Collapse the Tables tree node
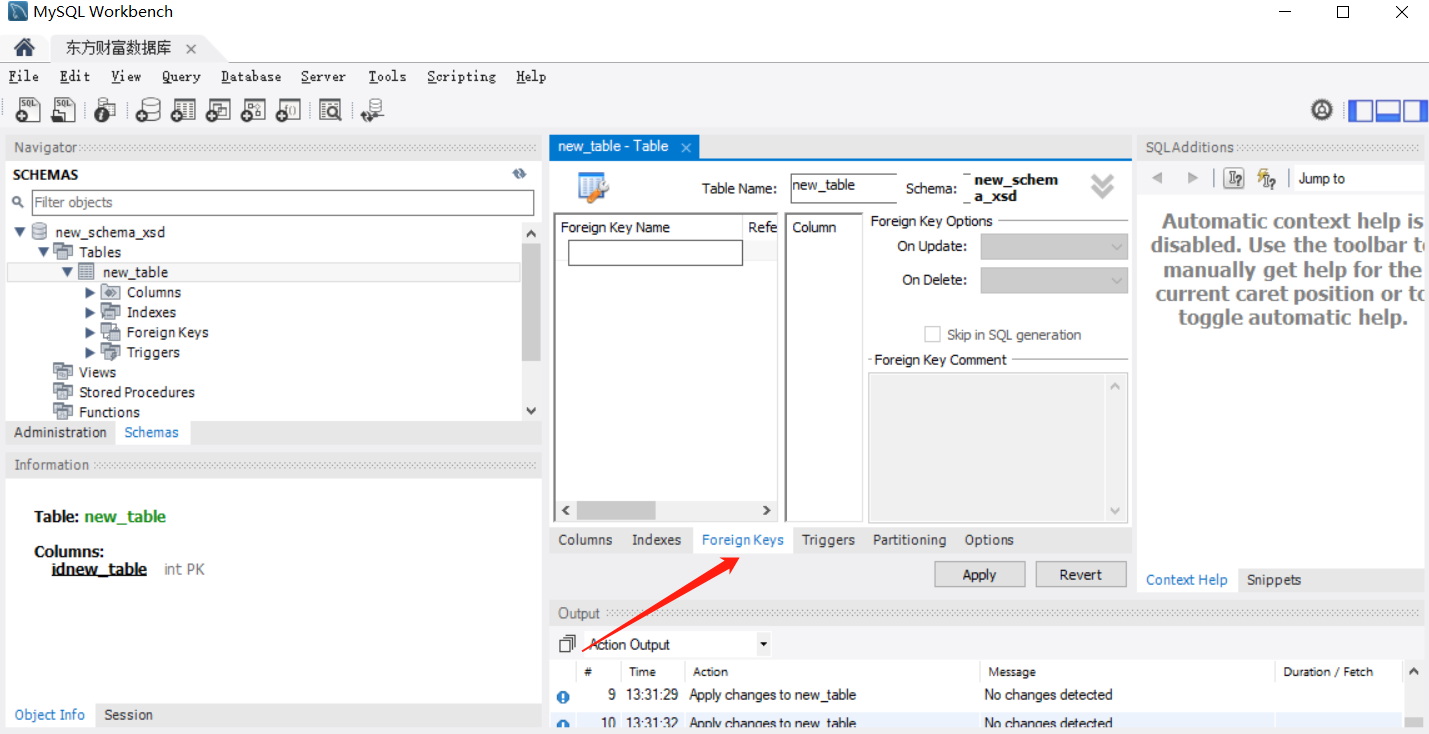 click(43, 252)
